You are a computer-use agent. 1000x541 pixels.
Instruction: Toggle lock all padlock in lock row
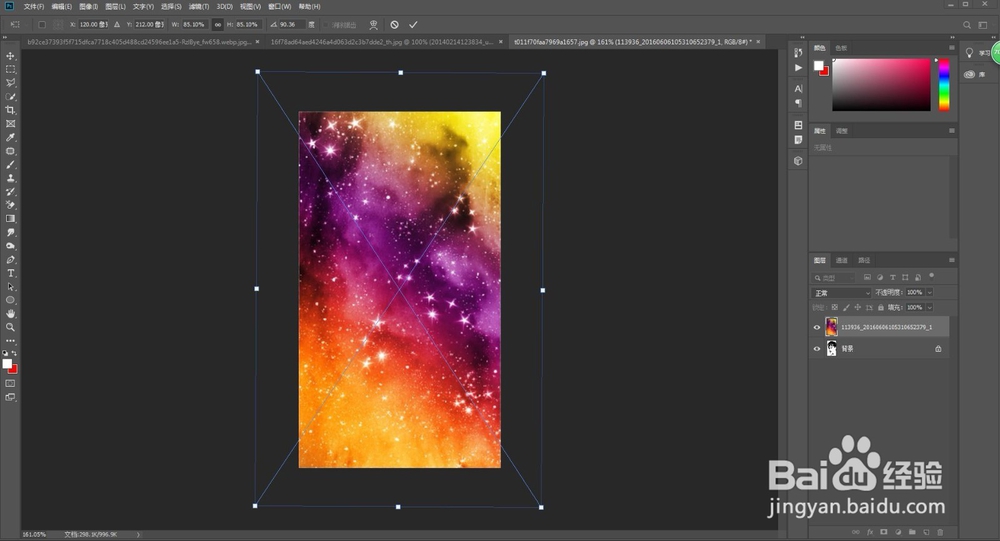click(881, 308)
